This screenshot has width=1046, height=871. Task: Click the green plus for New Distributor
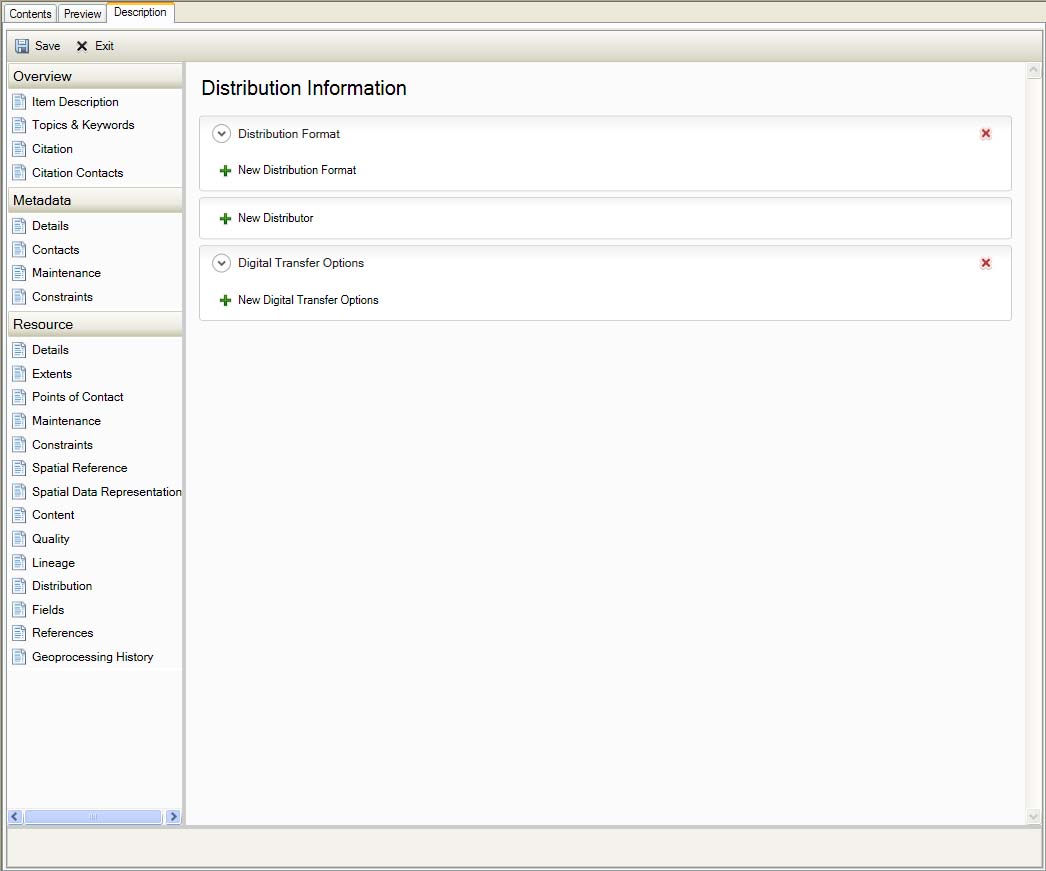tap(225, 218)
